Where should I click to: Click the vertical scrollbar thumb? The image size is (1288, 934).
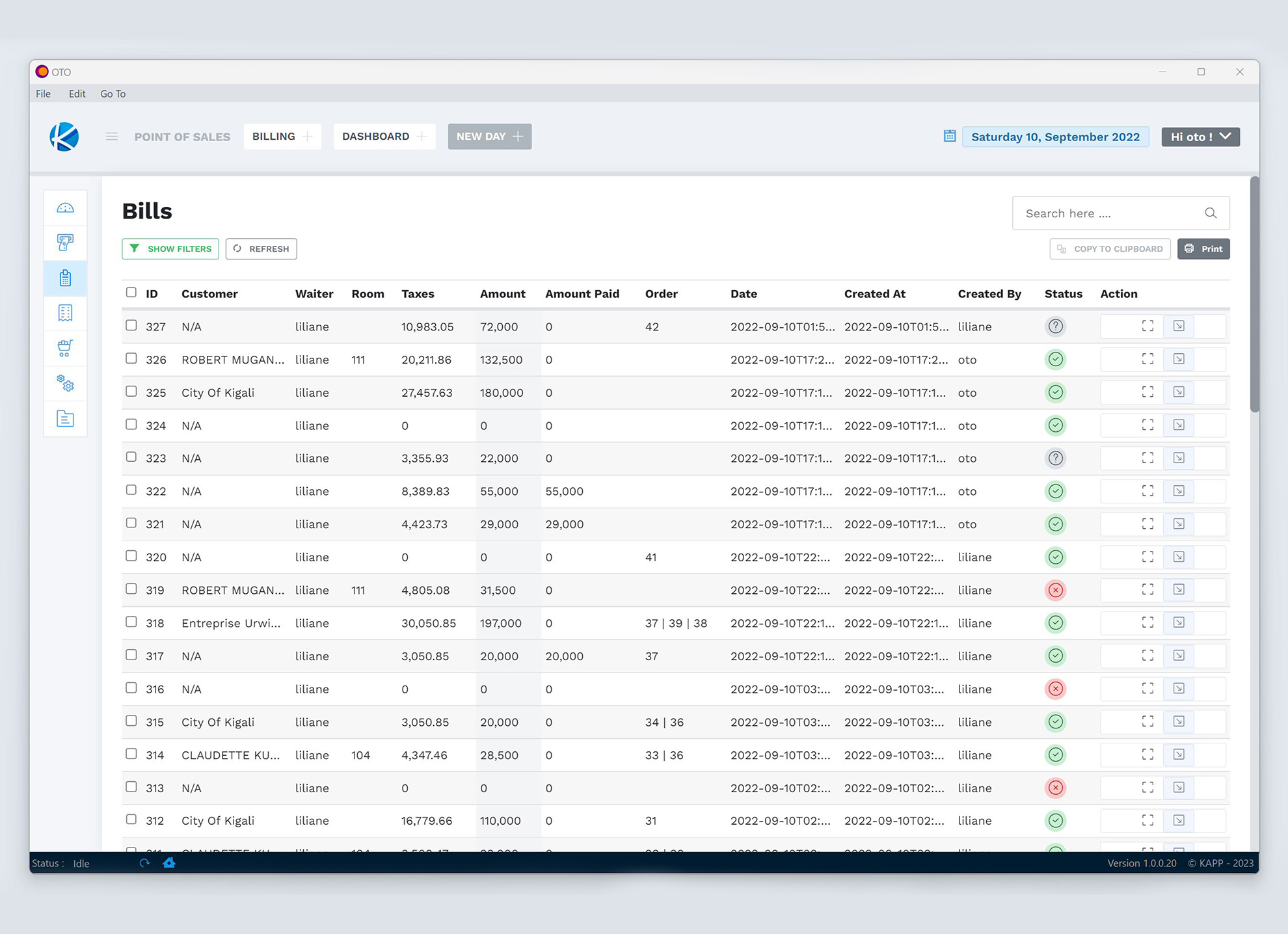click(1254, 294)
